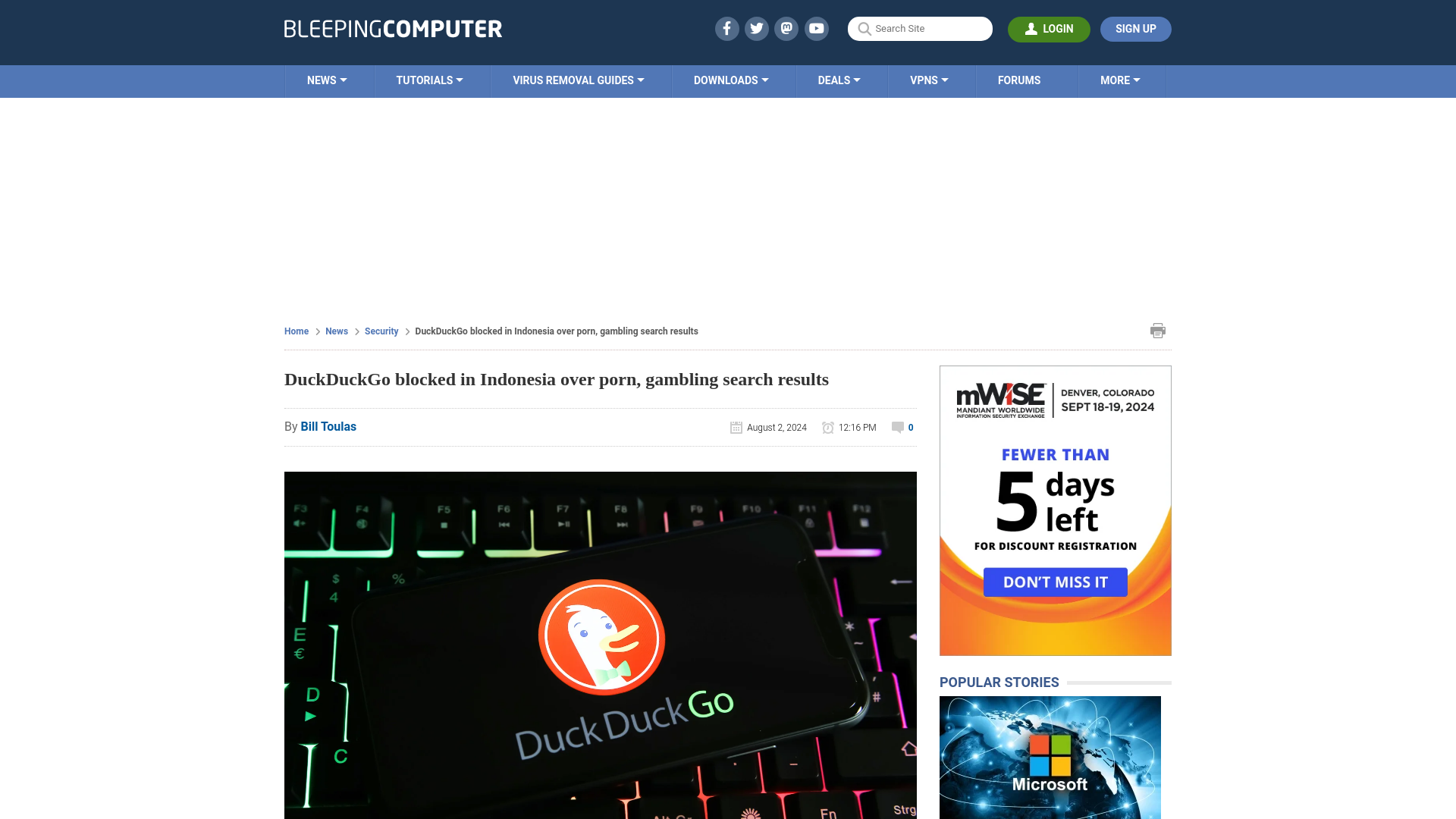Click the BleepingComputer Mastodon icon

point(787,28)
